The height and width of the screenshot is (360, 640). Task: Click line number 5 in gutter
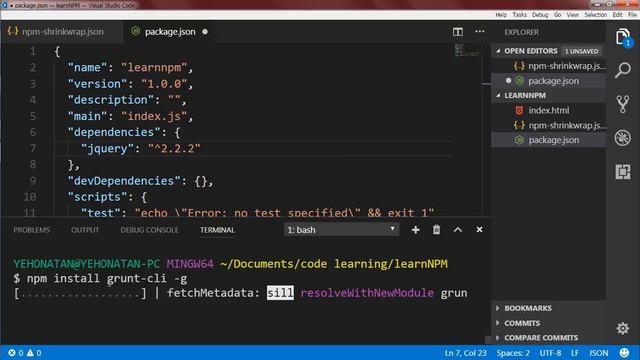(33, 116)
